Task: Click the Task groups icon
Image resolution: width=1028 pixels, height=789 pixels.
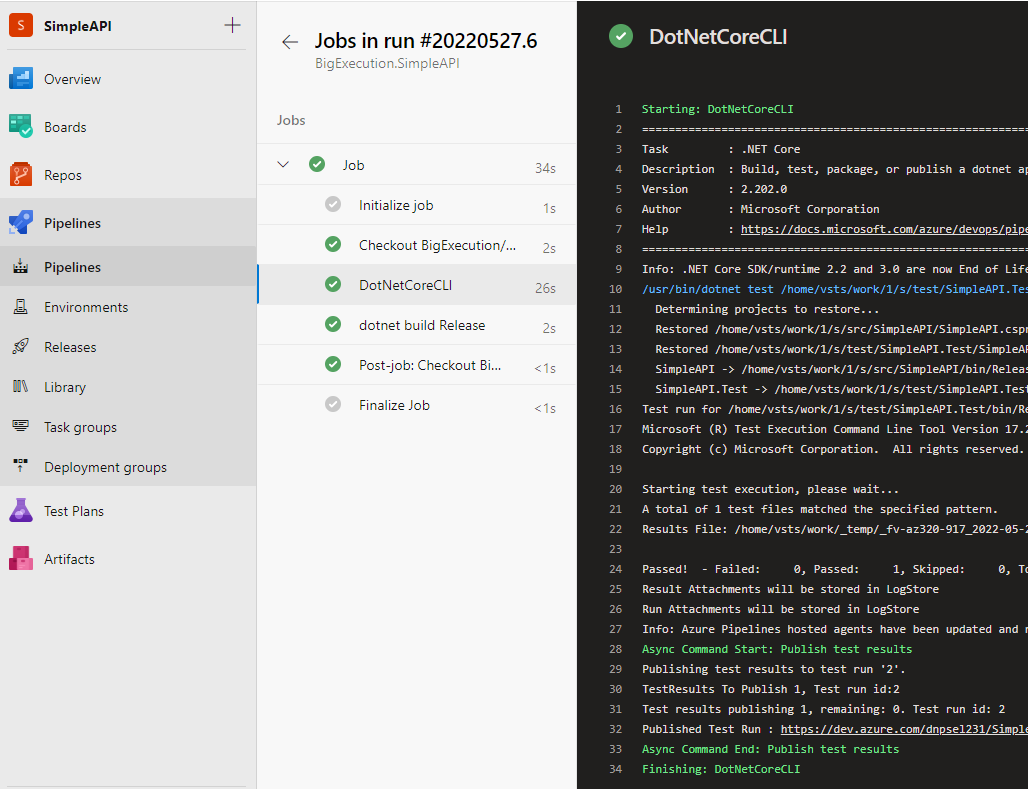Action: (21, 427)
